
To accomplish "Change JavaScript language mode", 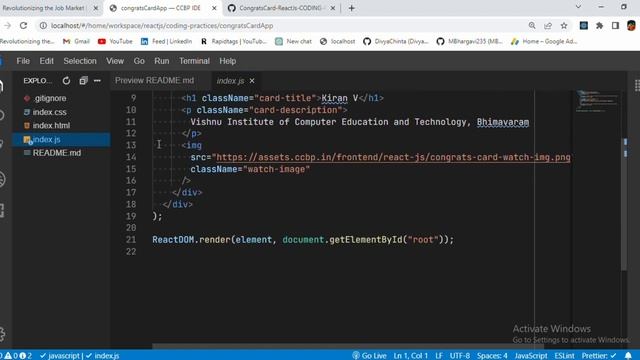I will click(531, 356).
